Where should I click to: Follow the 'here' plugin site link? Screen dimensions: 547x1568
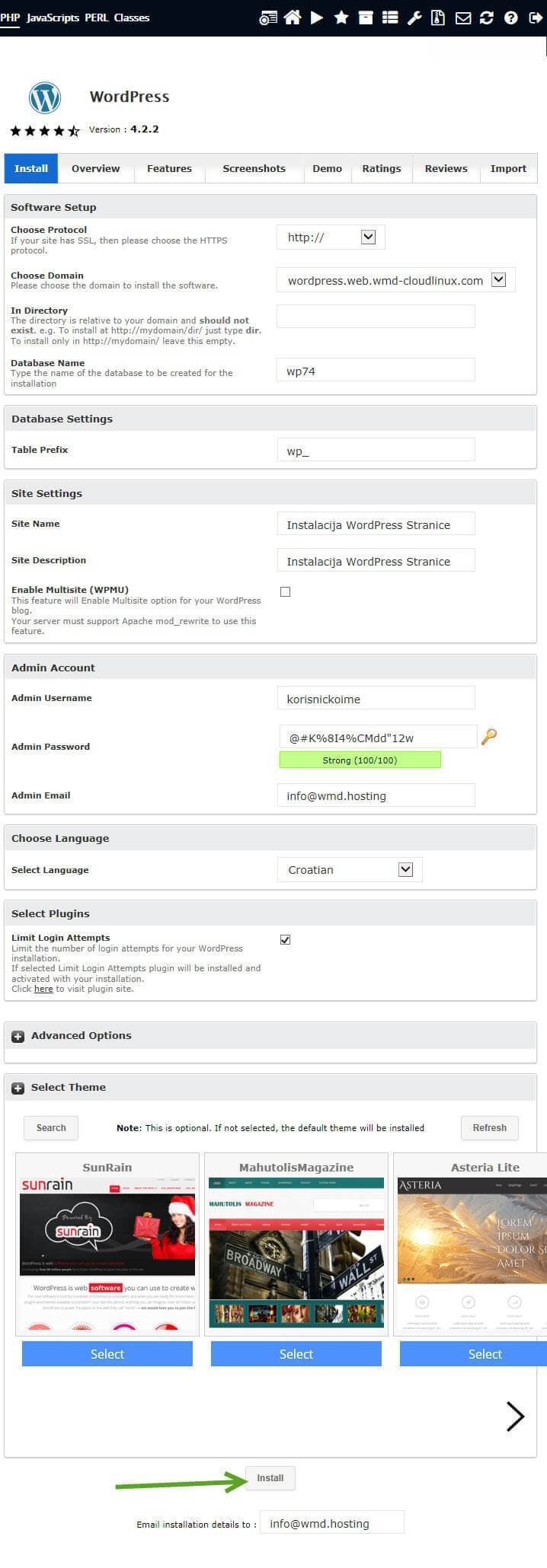tap(43, 989)
